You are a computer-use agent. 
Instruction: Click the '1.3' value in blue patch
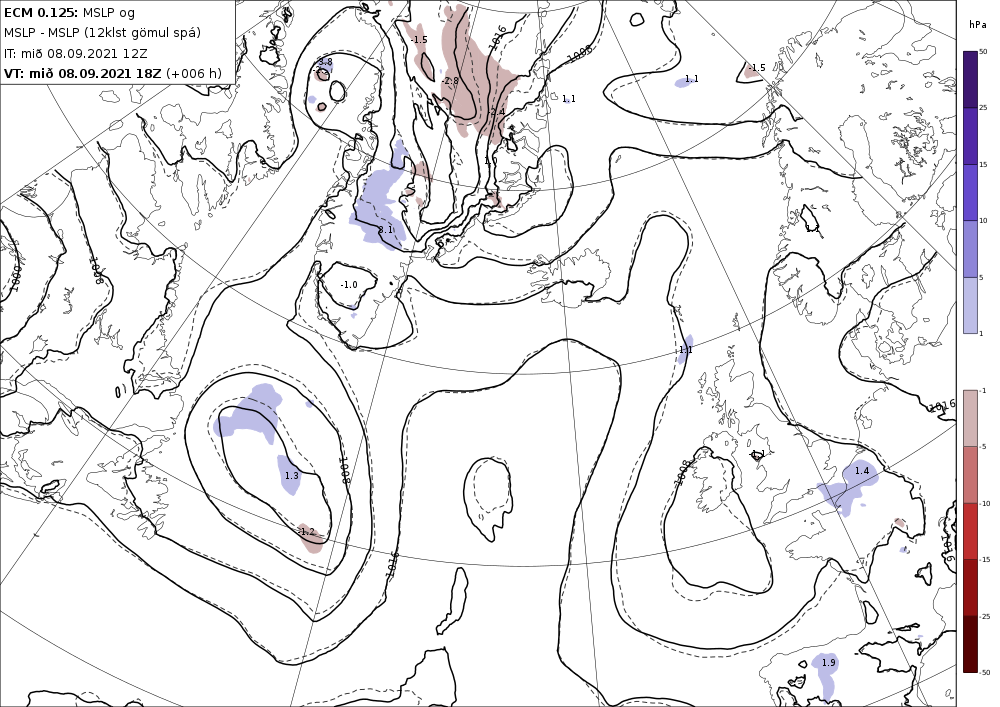[x=291, y=476]
